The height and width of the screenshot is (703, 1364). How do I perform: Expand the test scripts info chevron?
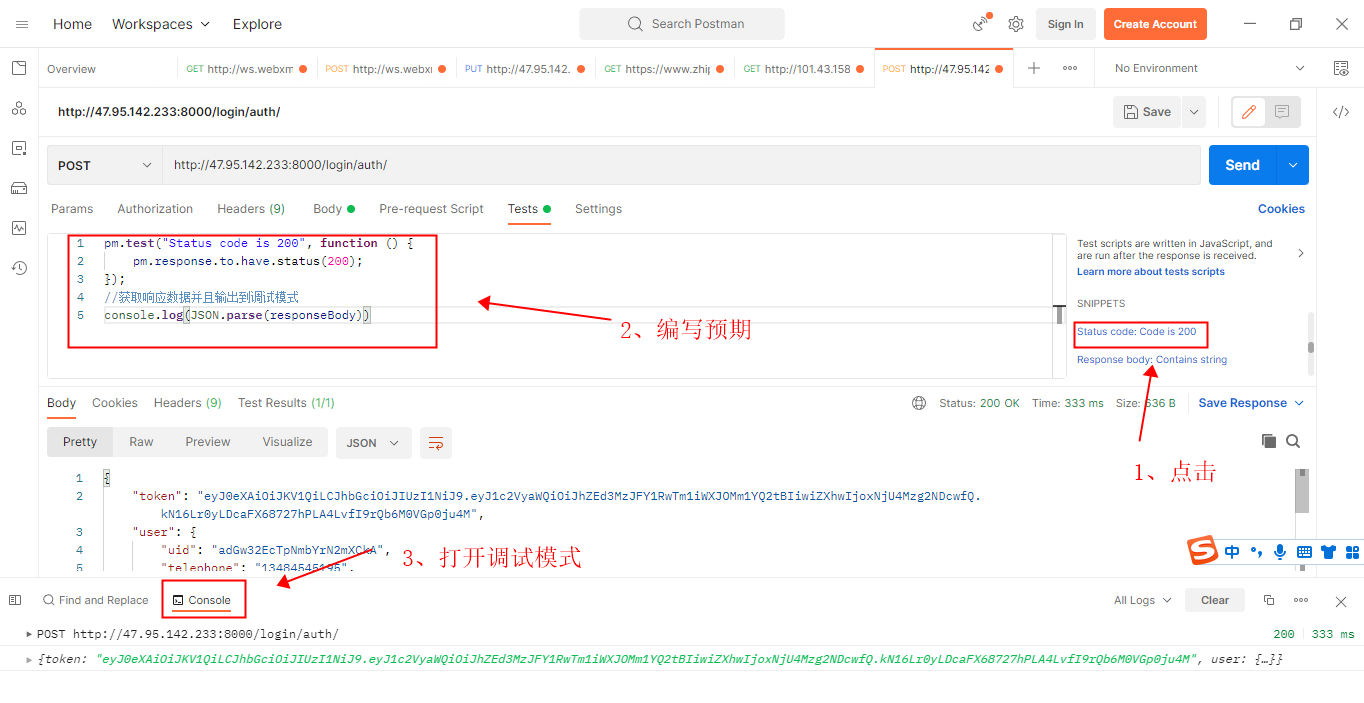click(x=1300, y=253)
